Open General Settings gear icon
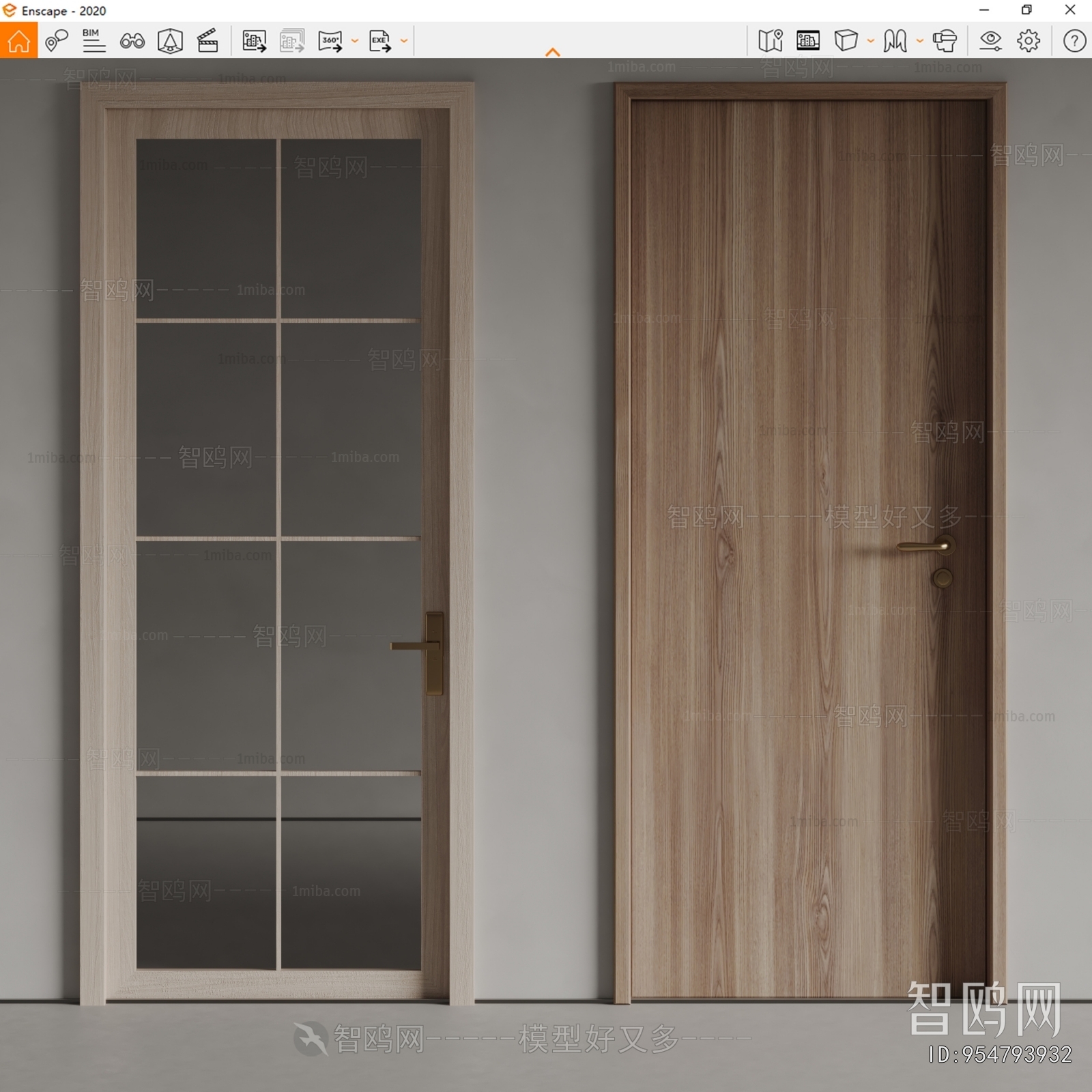Screen dimensions: 1092x1092 (1029, 41)
